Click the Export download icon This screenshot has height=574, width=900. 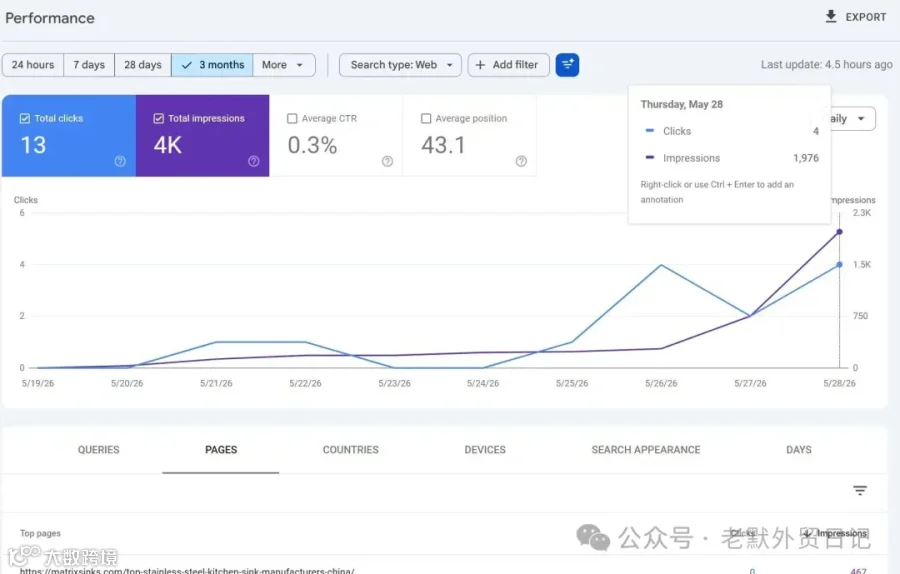coord(831,17)
